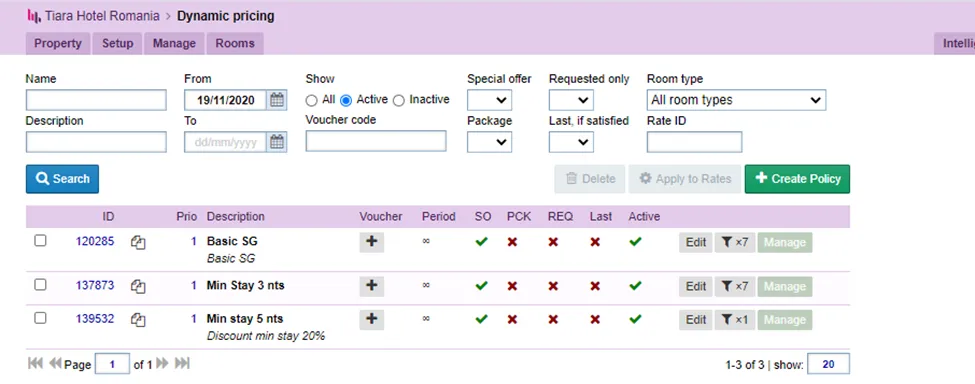
Task: Choose the All show radio option
Action: 312,101
